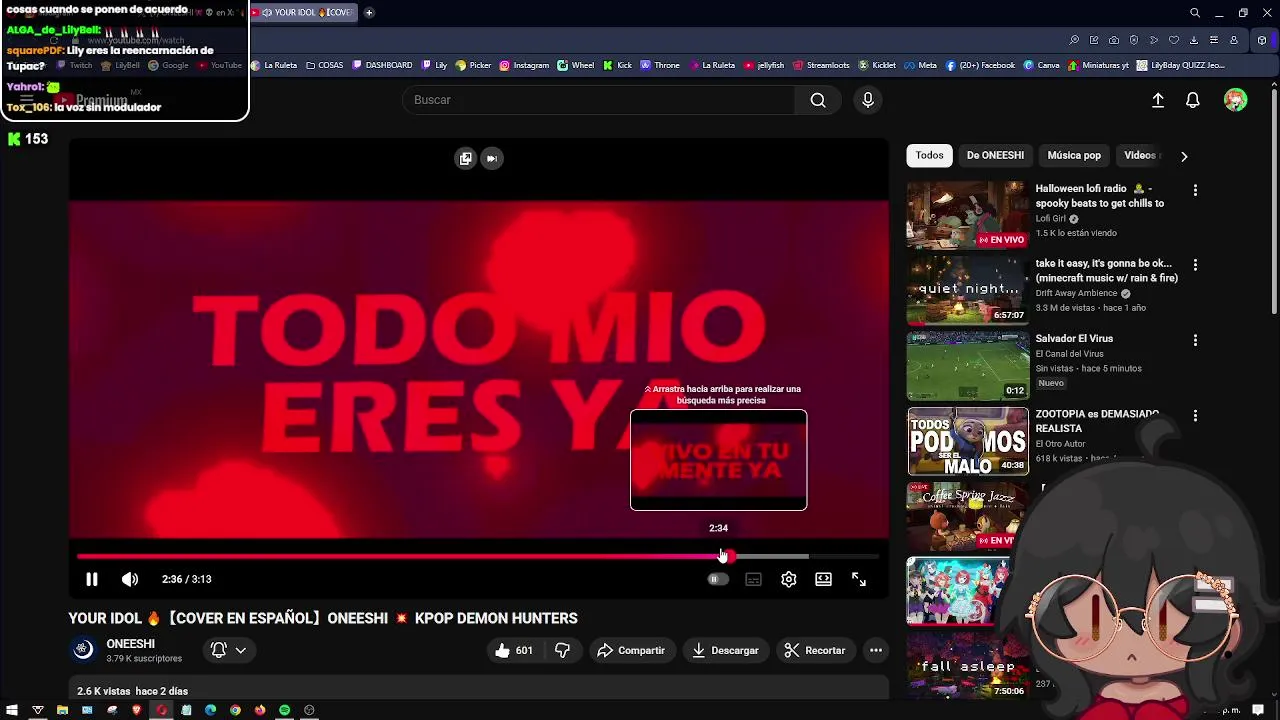Click the skip-next icon above the video
Screen dimensions: 1280x720
click(x=492, y=158)
